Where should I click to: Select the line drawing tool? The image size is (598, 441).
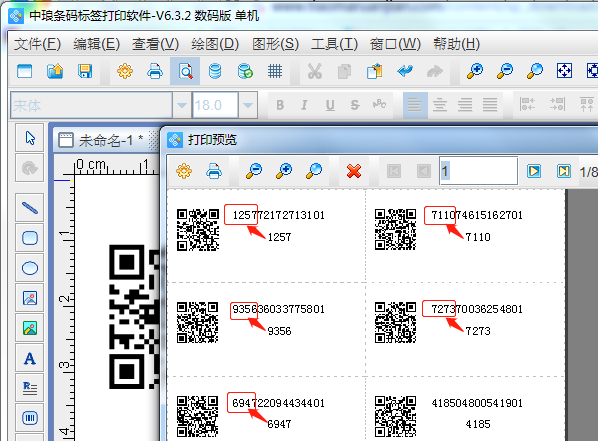[x=30, y=208]
